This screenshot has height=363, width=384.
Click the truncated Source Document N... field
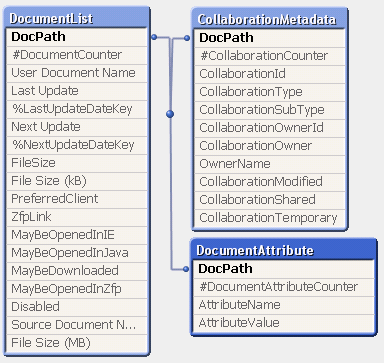click(77, 325)
